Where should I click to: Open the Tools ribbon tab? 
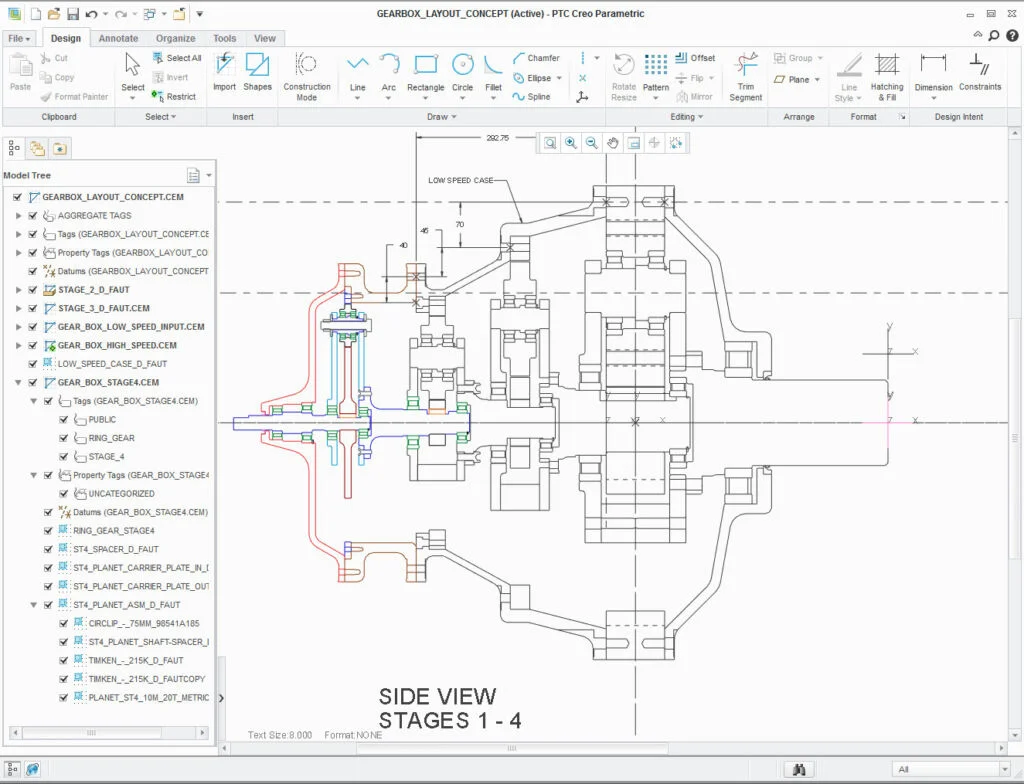(224, 37)
